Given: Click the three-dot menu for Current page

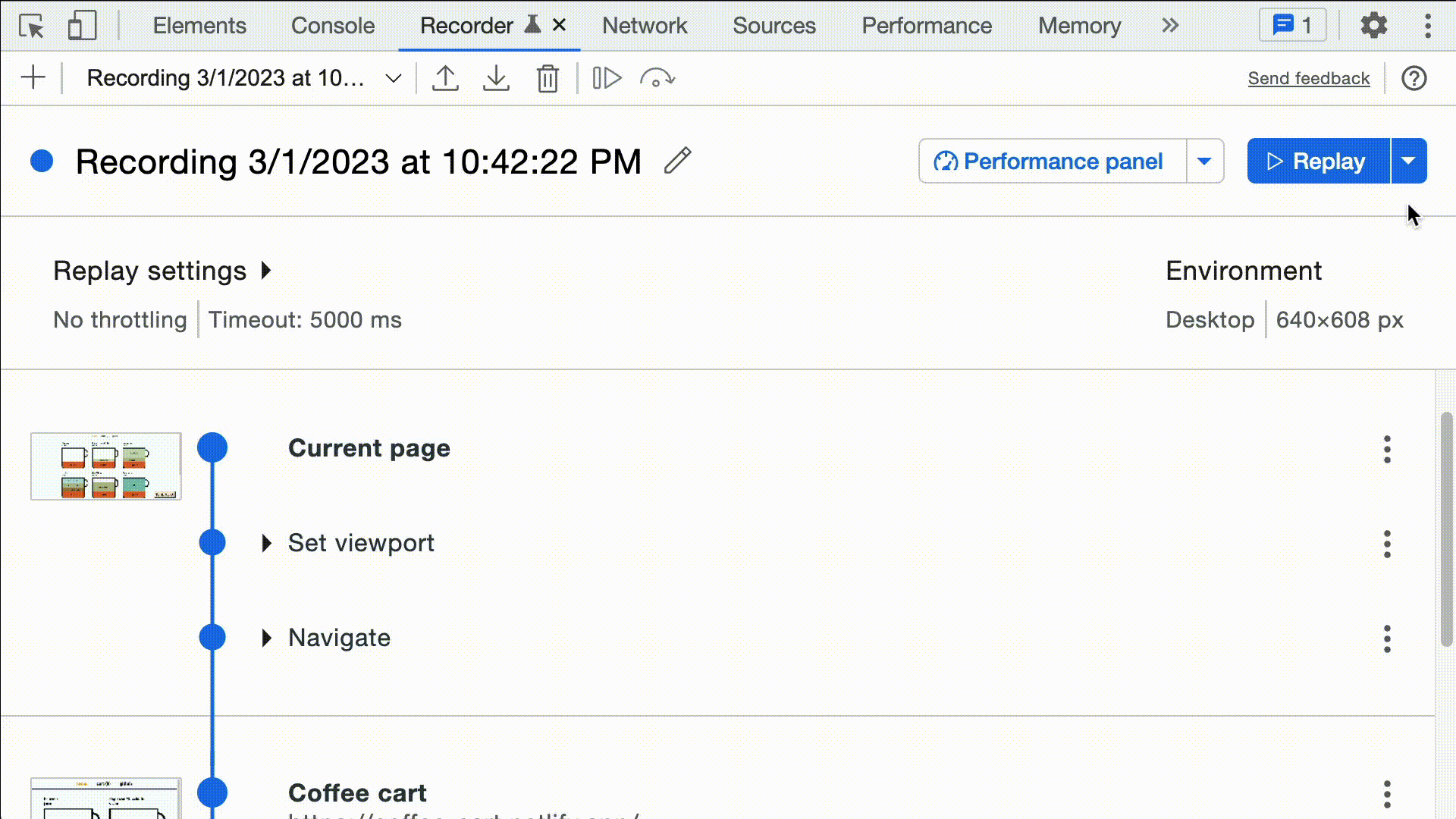Looking at the screenshot, I should coord(1388,447).
